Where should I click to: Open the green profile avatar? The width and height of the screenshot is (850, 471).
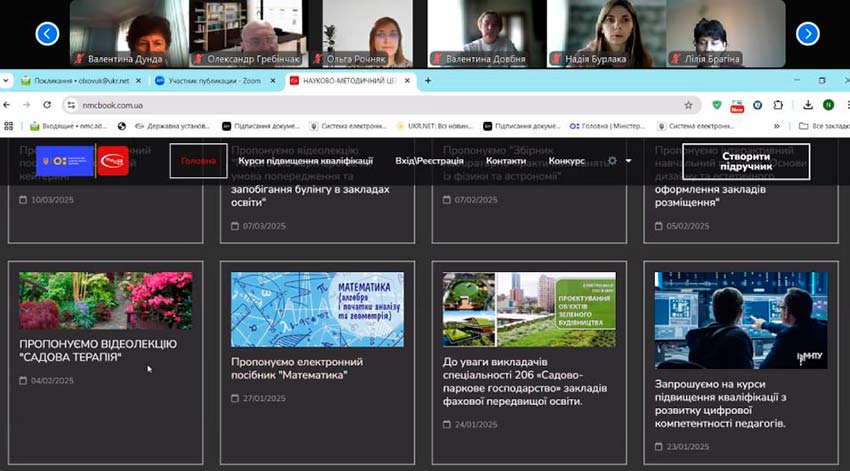[x=828, y=105]
